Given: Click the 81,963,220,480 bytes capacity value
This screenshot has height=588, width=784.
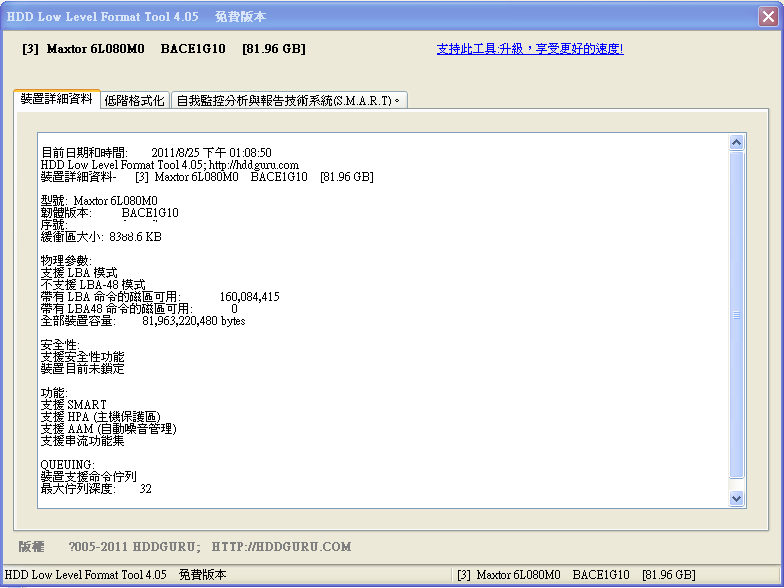Looking at the screenshot, I should [x=194, y=321].
